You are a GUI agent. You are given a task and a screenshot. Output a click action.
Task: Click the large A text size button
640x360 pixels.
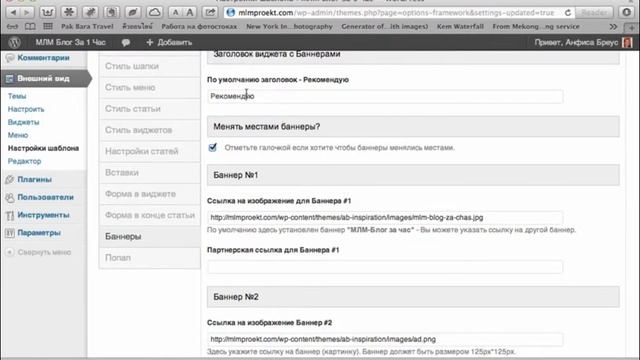tap(189, 12)
